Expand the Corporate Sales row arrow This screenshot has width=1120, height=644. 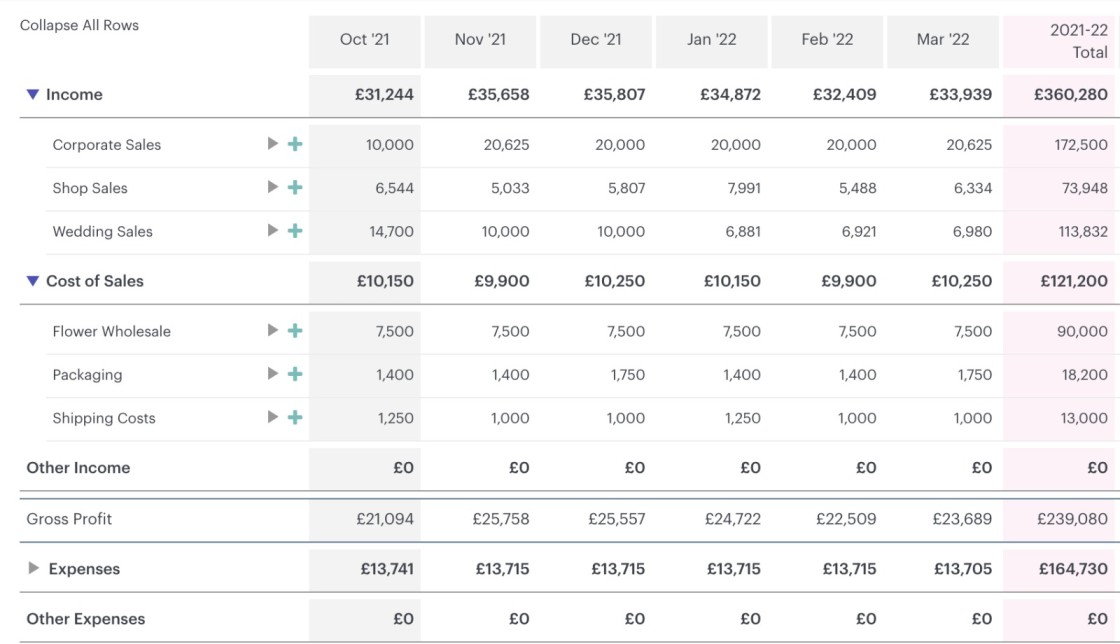273,144
